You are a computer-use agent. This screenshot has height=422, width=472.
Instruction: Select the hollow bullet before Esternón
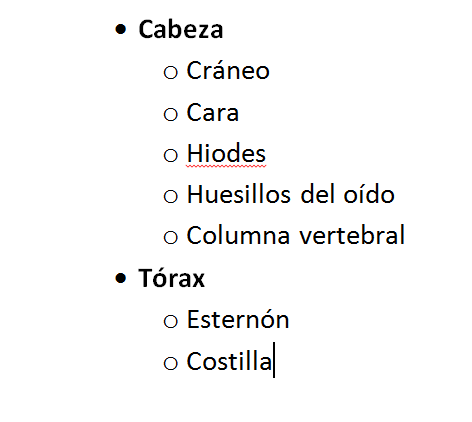pyautogui.click(x=171, y=321)
